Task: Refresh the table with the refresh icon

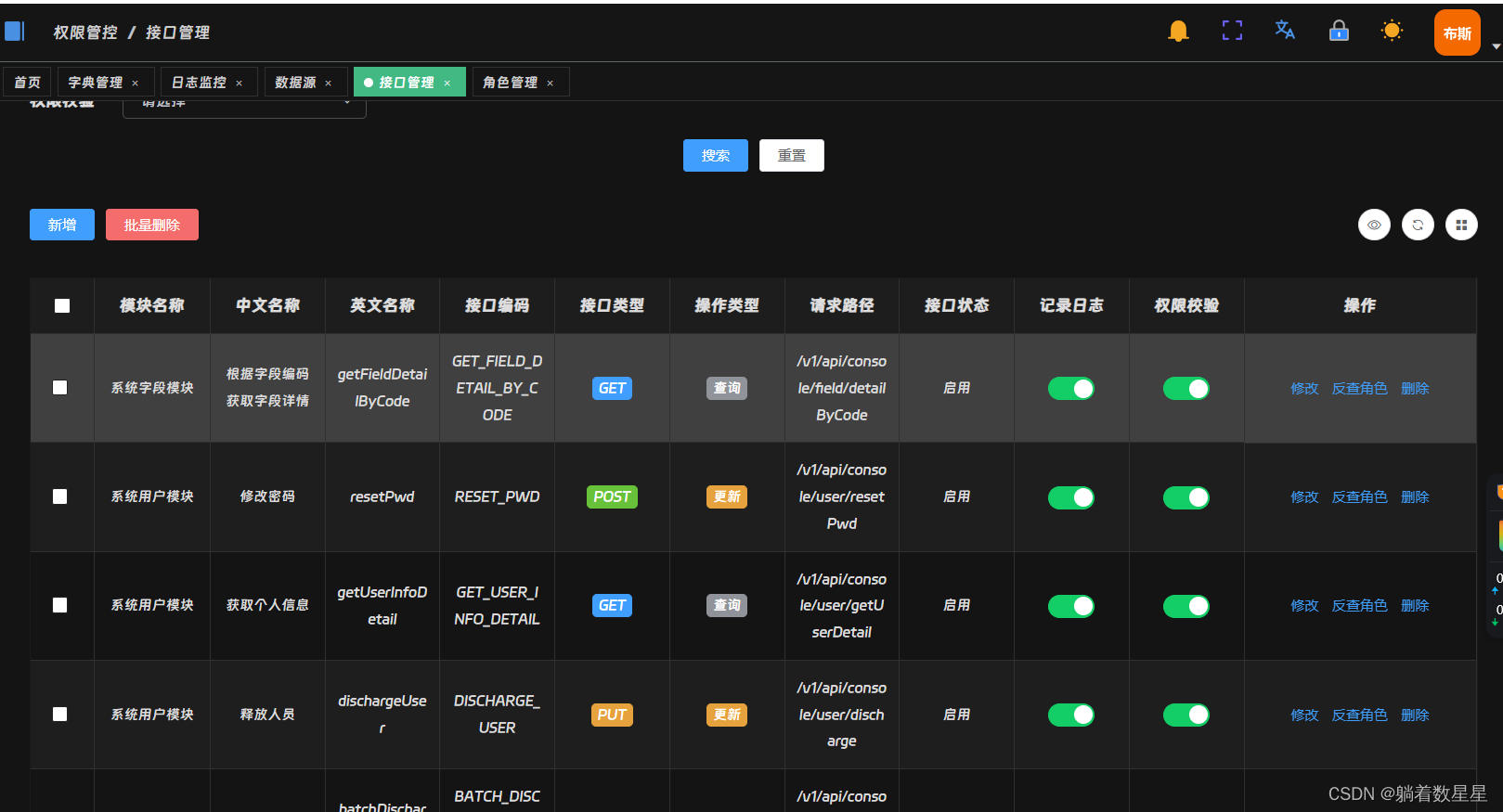Action: pos(1418,225)
